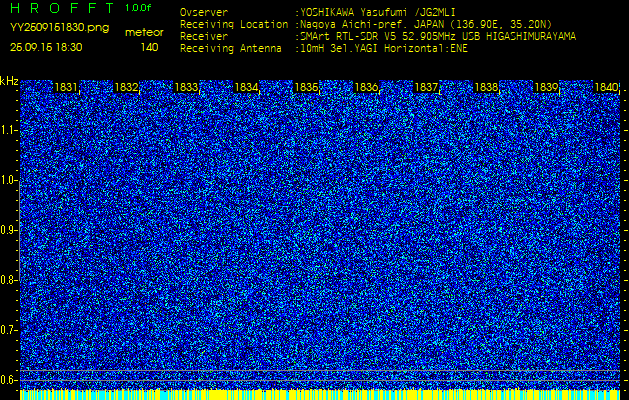
Task: Click time marker 1836
Action: [x=366, y=87]
